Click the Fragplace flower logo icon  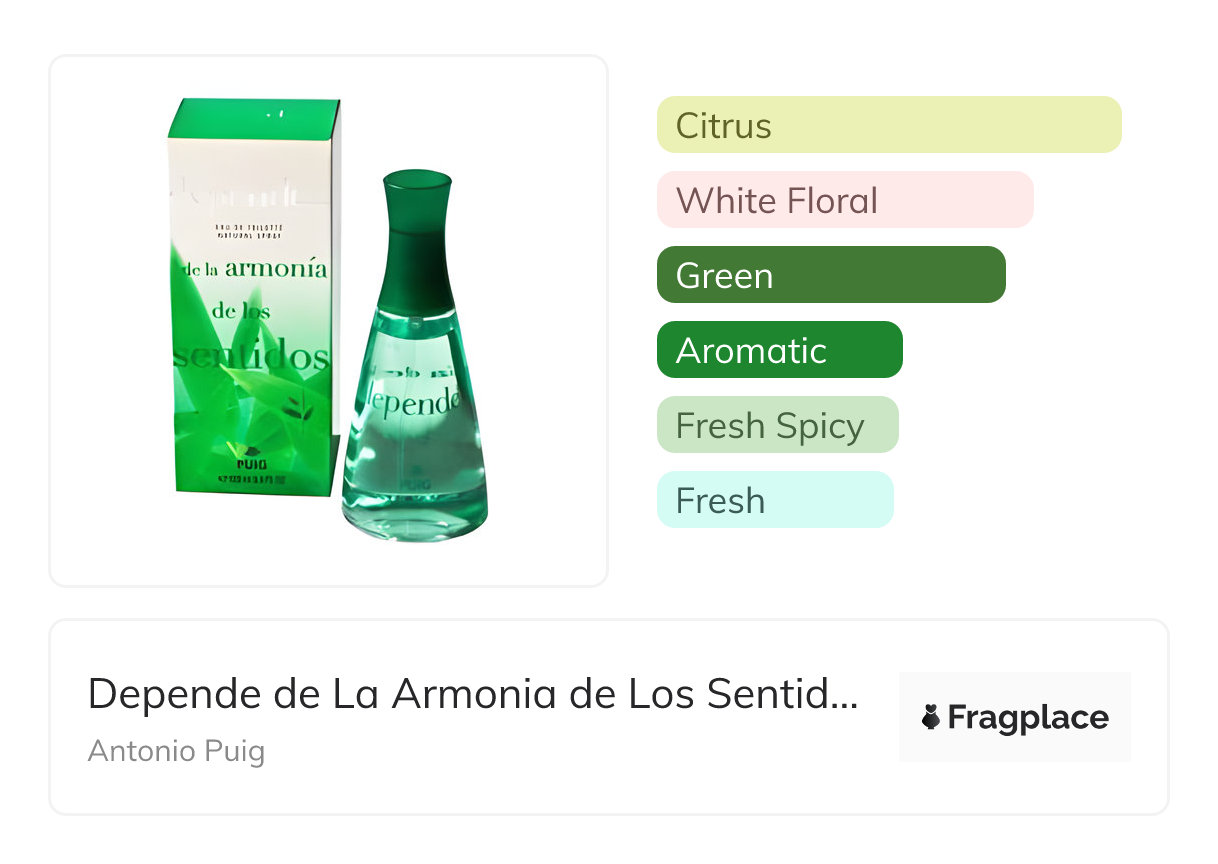pyautogui.click(x=931, y=717)
